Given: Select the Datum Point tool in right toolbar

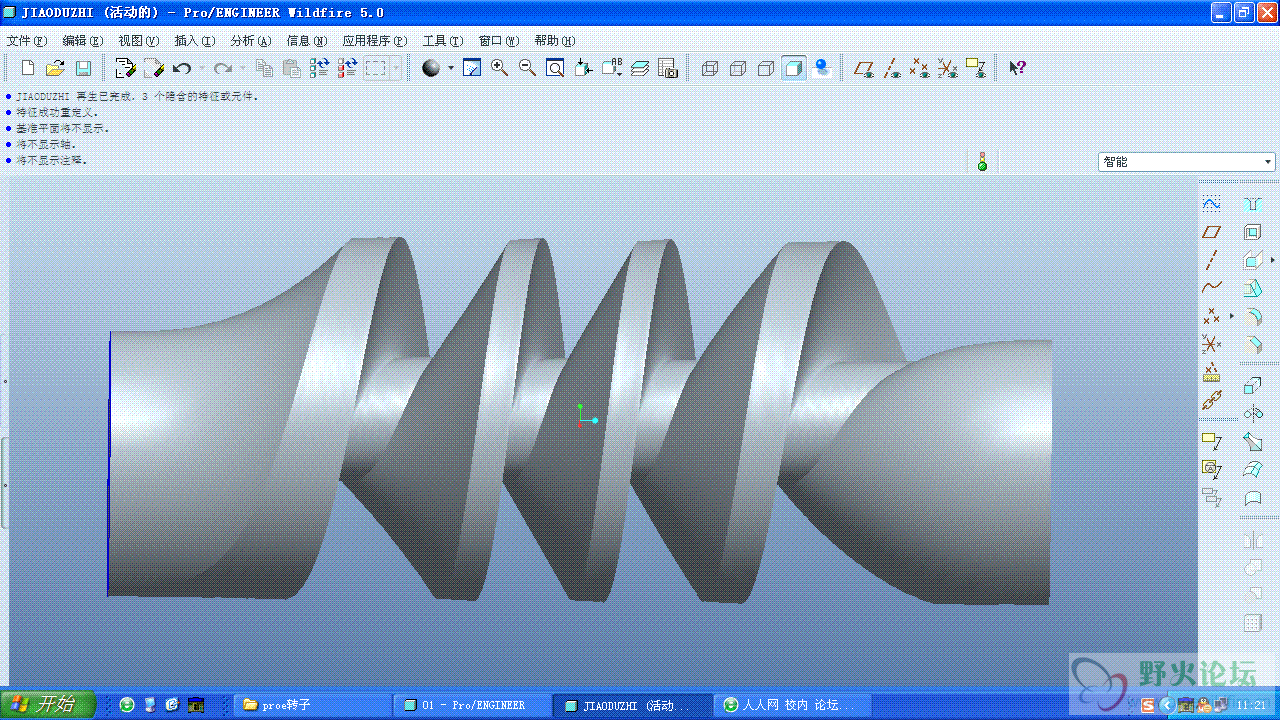Looking at the screenshot, I should (1211, 316).
